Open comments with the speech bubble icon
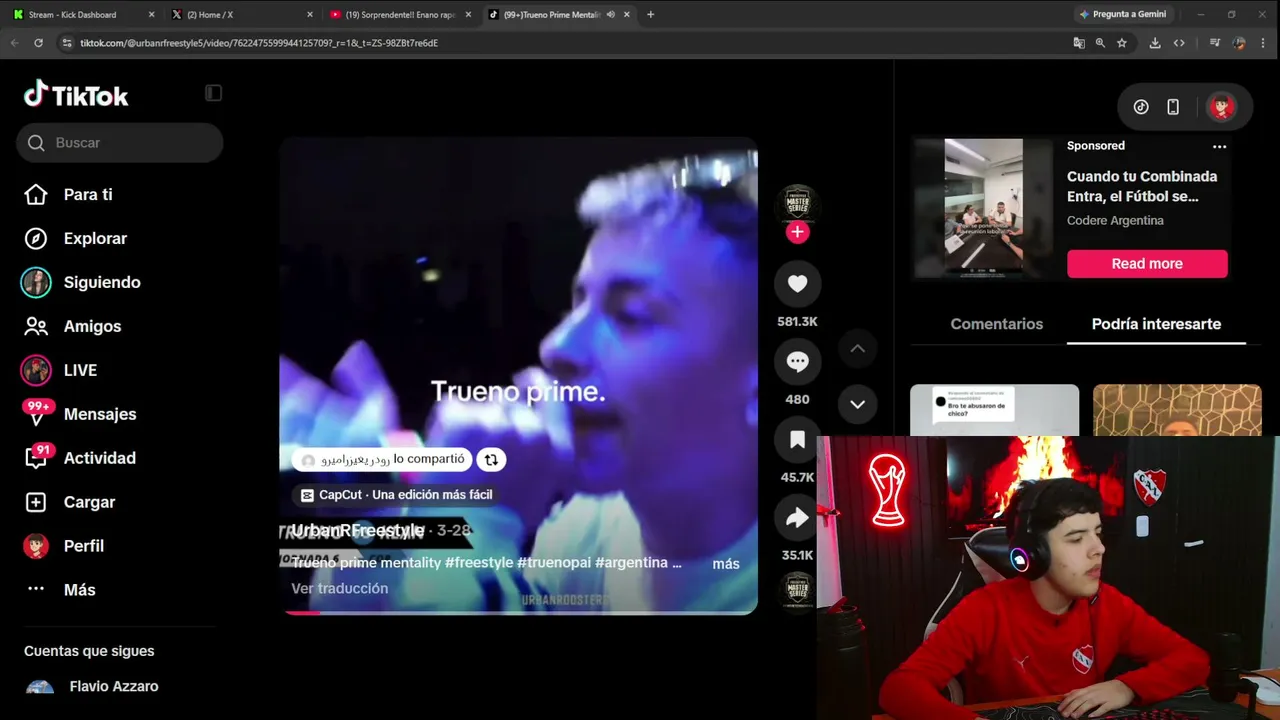Viewport: 1280px width, 720px height. pos(797,362)
